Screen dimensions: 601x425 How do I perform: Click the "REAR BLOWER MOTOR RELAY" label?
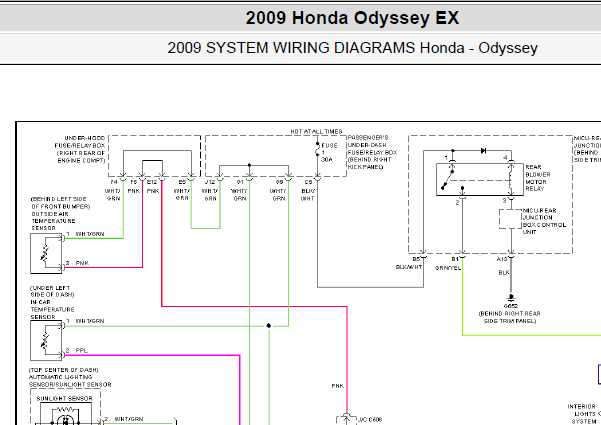(536, 178)
